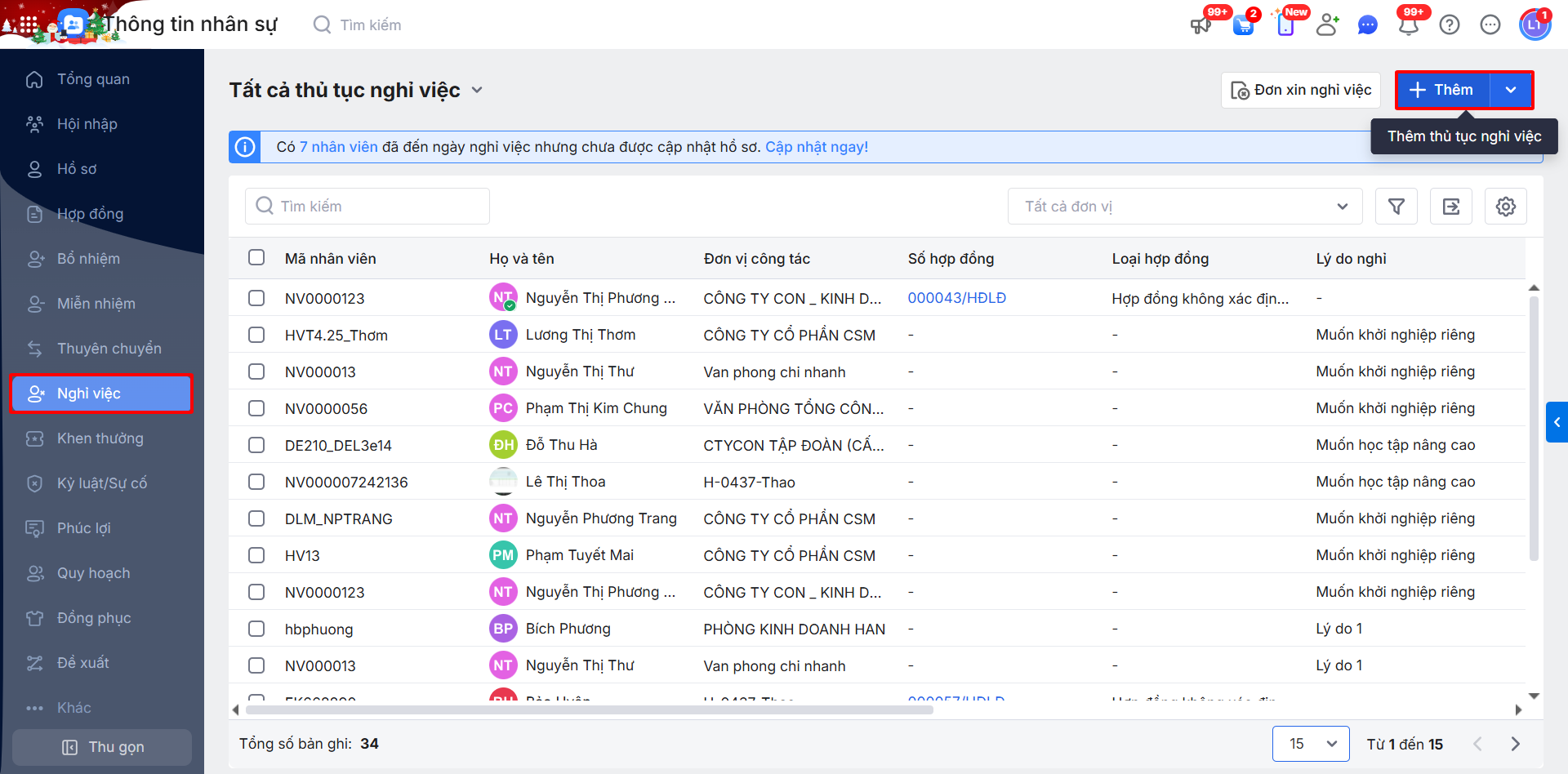Open Khen thưởng sidebar menu
The height and width of the screenshot is (774, 1568).
pos(100,438)
